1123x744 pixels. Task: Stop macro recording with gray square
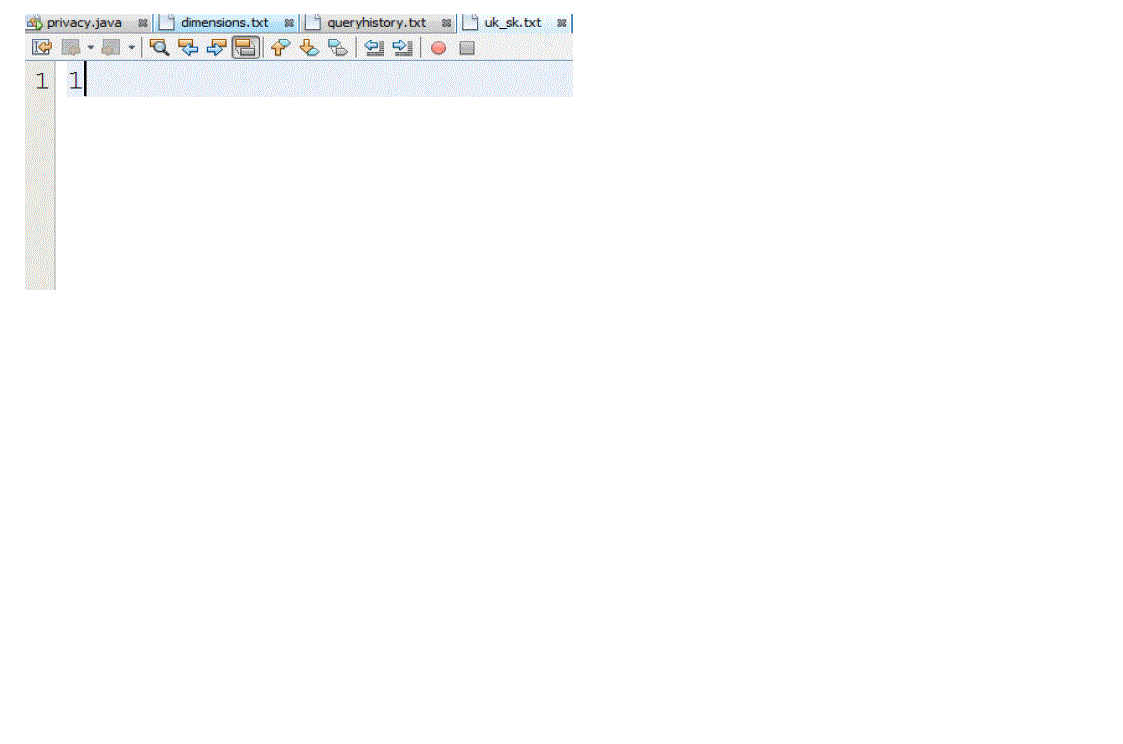(x=467, y=47)
